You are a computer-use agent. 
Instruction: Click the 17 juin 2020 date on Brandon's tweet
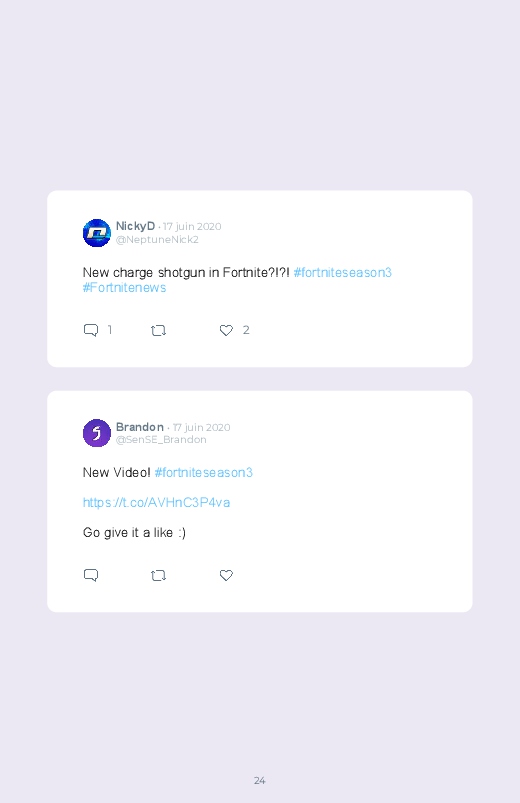[201, 427]
